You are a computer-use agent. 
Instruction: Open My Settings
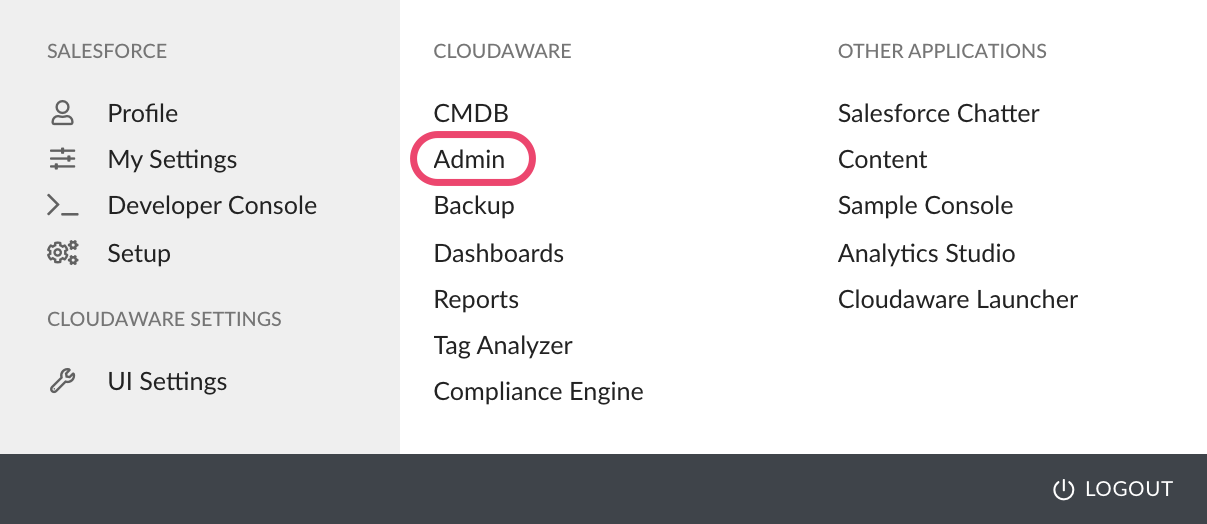pyautogui.click(x=172, y=159)
